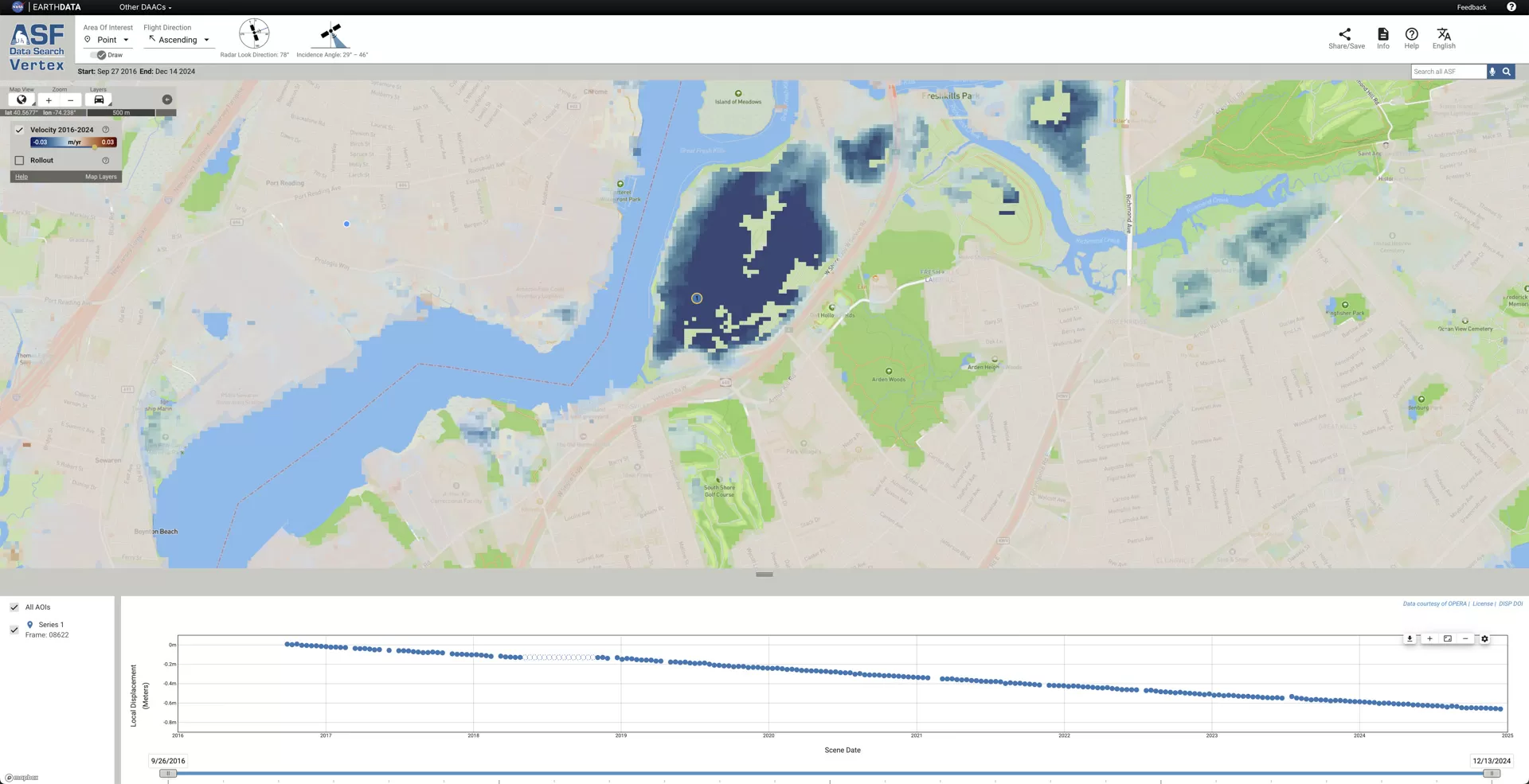1529x784 pixels.
Task: Click the voice search microphone icon
Action: coord(1492,72)
